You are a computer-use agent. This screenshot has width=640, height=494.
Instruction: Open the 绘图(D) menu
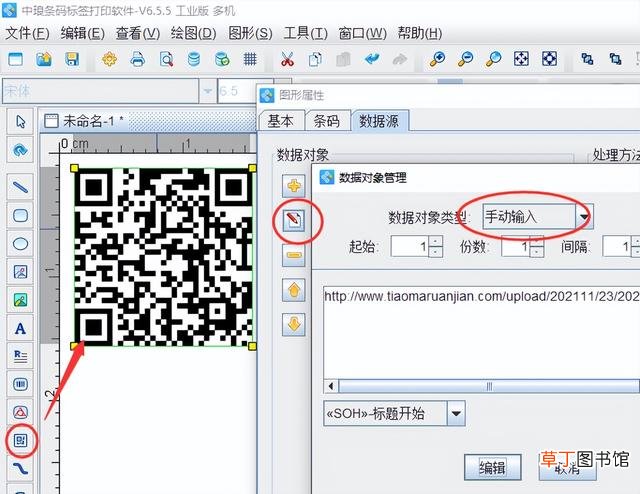193,33
